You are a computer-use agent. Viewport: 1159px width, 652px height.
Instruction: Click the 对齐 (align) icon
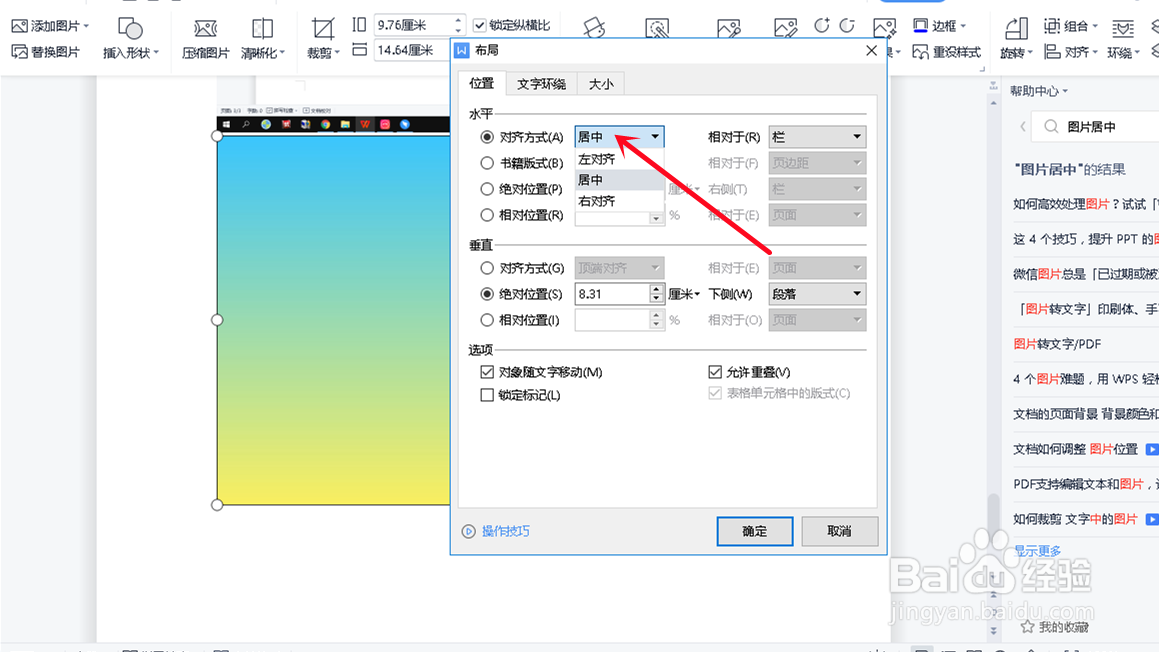coord(1052,52)
